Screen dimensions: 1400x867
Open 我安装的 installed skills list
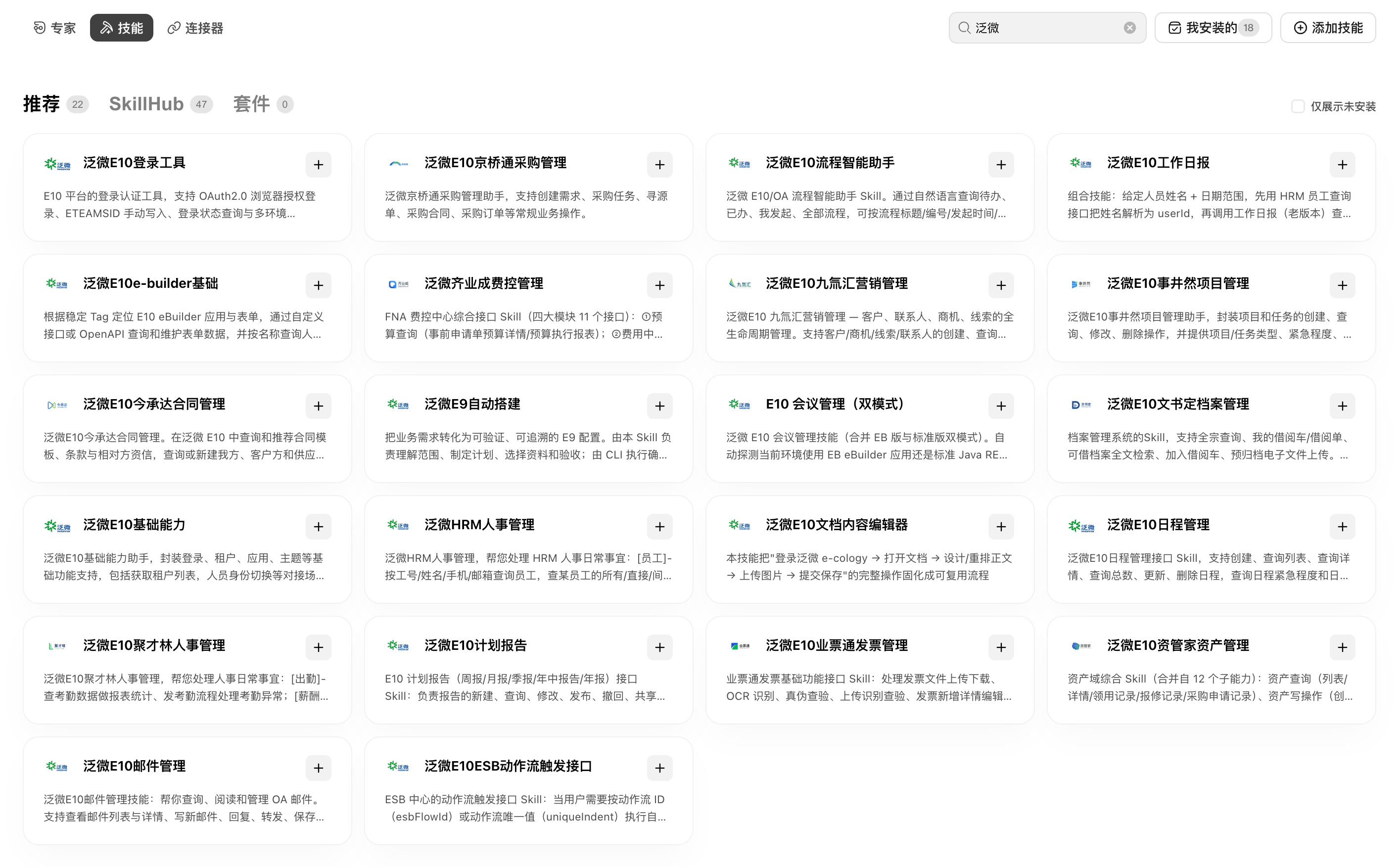point(1213,28)
